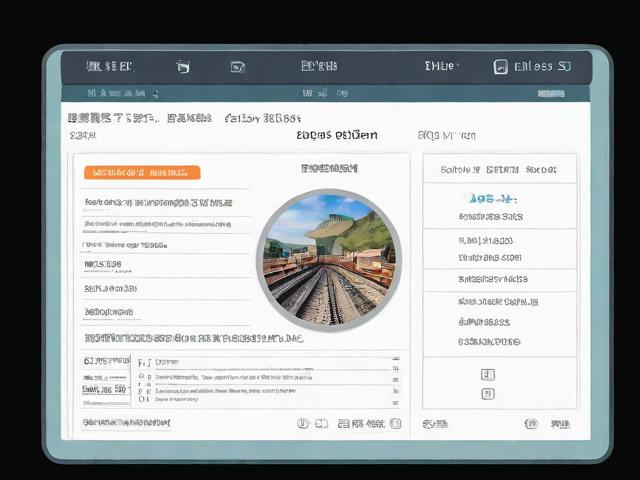Open the leftmost item in the top bar
This screenshot has height=480, width=640.
pos(109,67)
